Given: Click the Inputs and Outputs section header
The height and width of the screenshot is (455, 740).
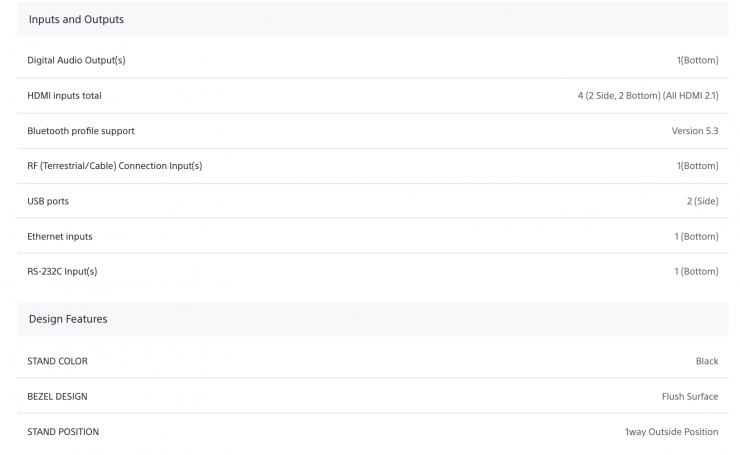Looking at the screenshot, I should click(76, 19).
